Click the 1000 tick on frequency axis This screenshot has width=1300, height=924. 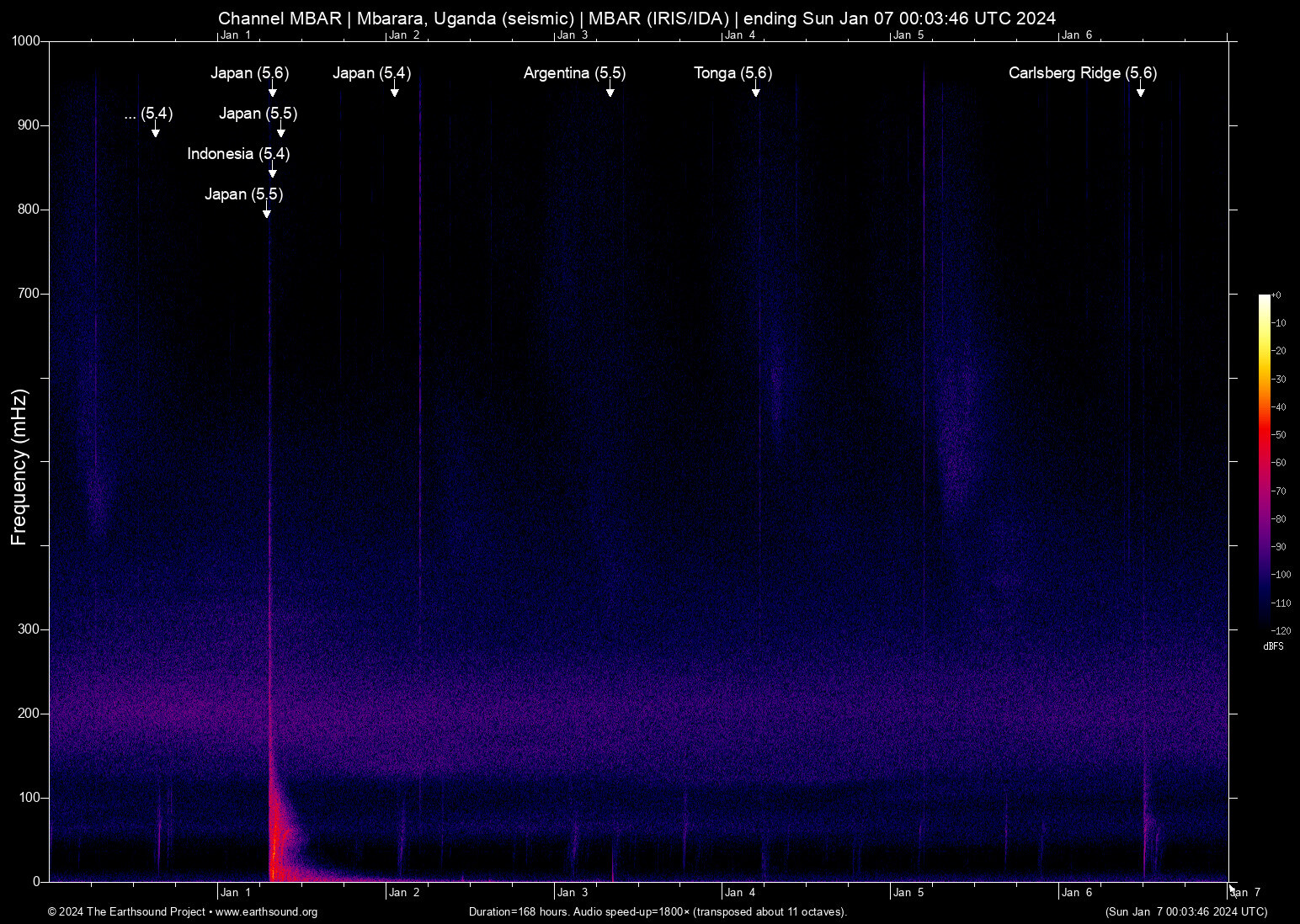[25, 41]
